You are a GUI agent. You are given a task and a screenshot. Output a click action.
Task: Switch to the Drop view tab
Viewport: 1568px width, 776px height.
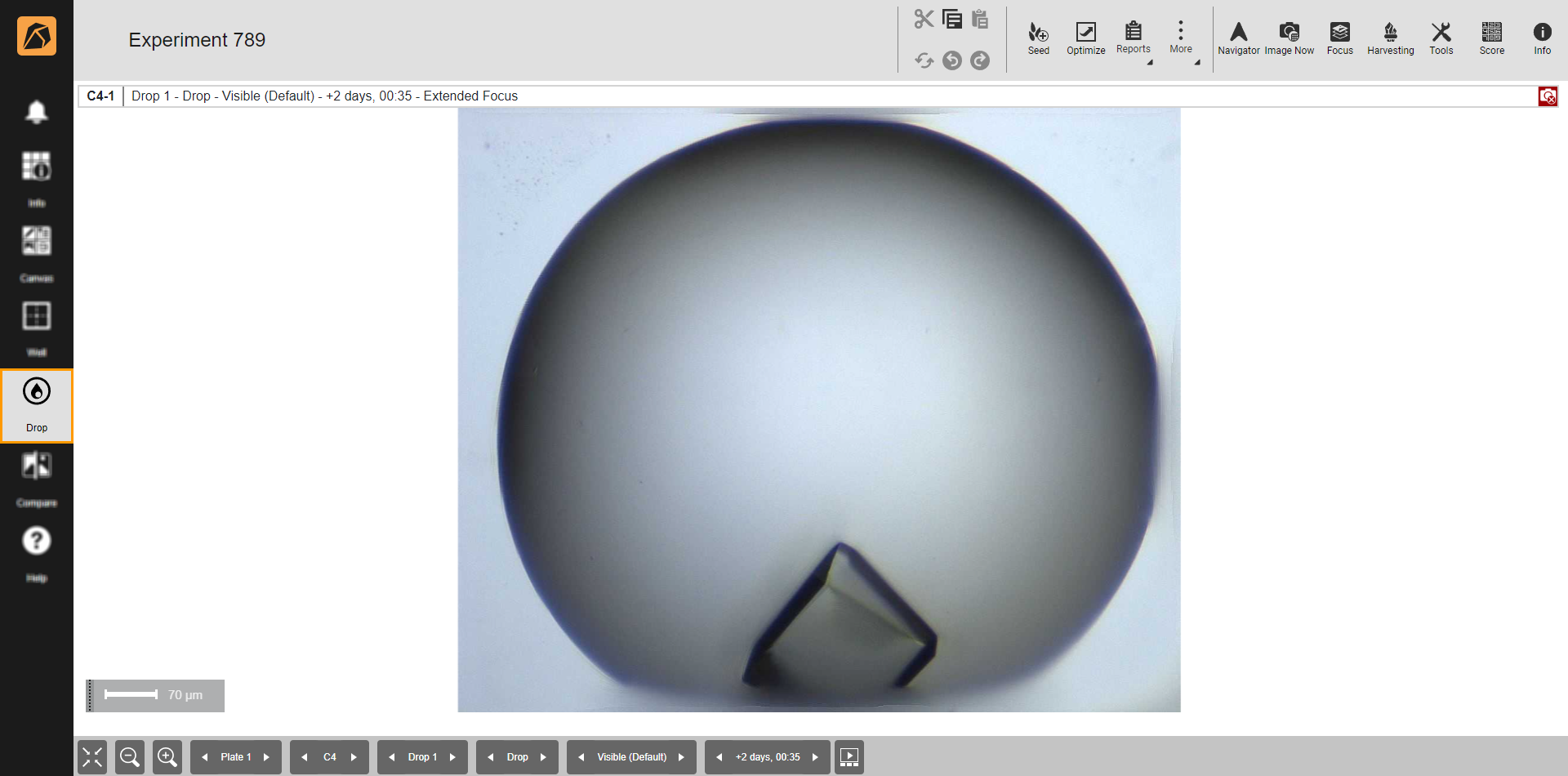coord(37,406)
